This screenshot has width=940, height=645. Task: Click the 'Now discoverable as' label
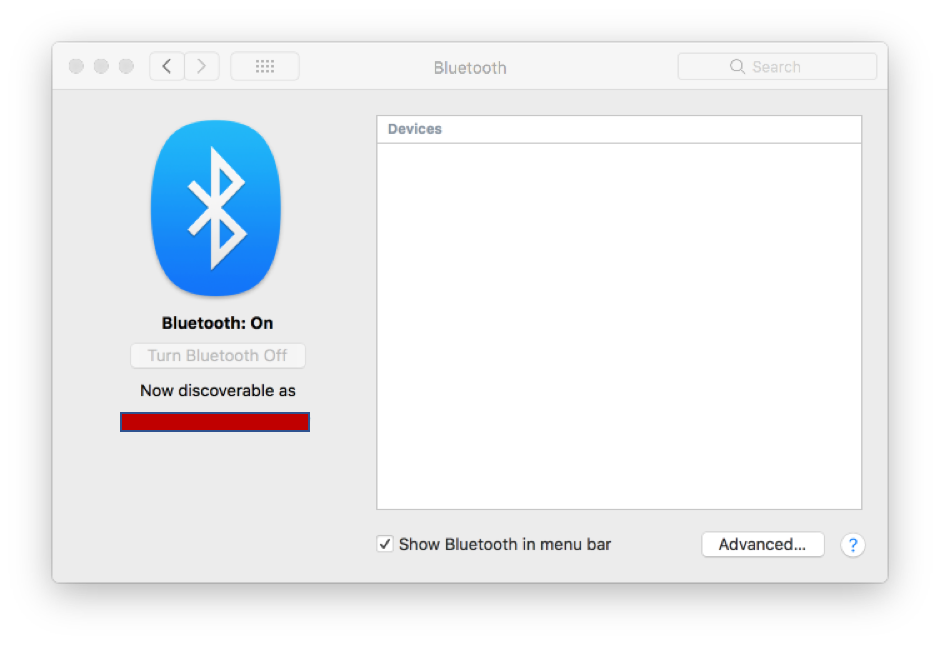(x=218, y=391)
